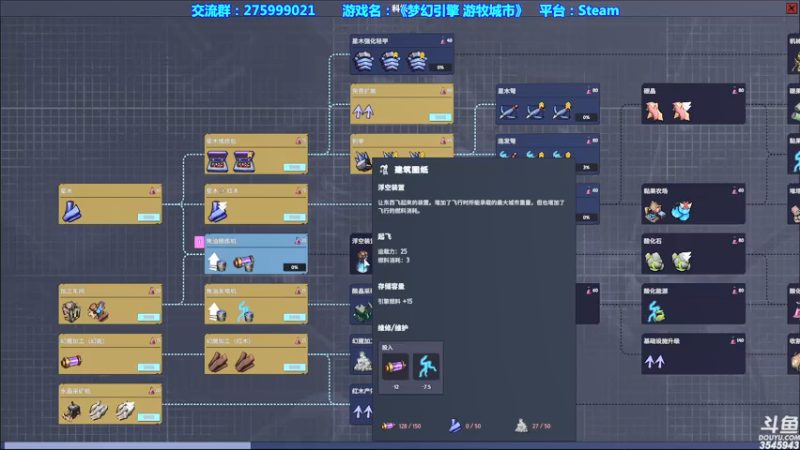Select the second crafting icon in 加工车间
Viewport: 800px width, 450px height.
click(98, 311)
